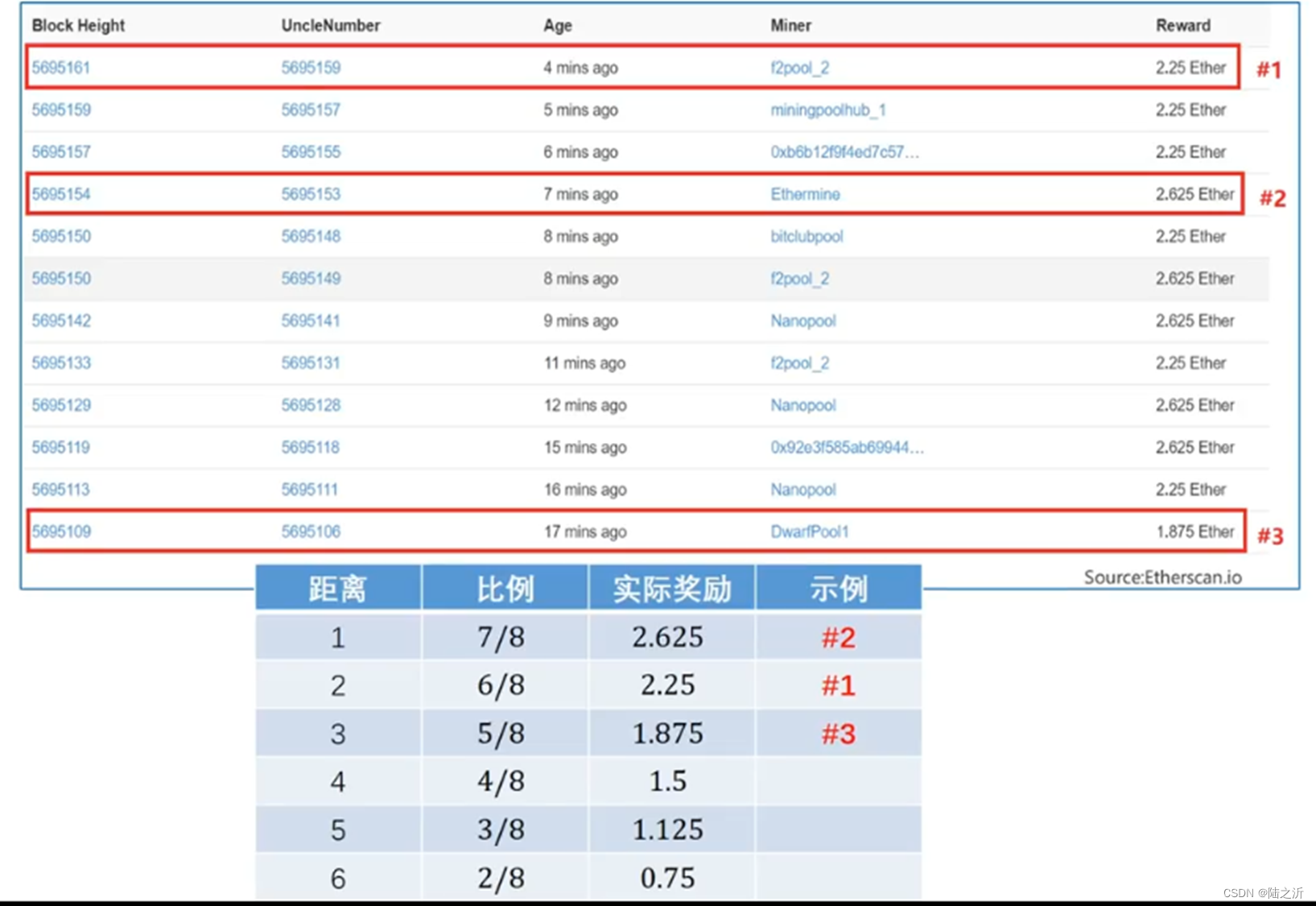Open uncle number 5695111 link
The width and height of the screenshot is (1316, 906).
(x=311, y=489)
